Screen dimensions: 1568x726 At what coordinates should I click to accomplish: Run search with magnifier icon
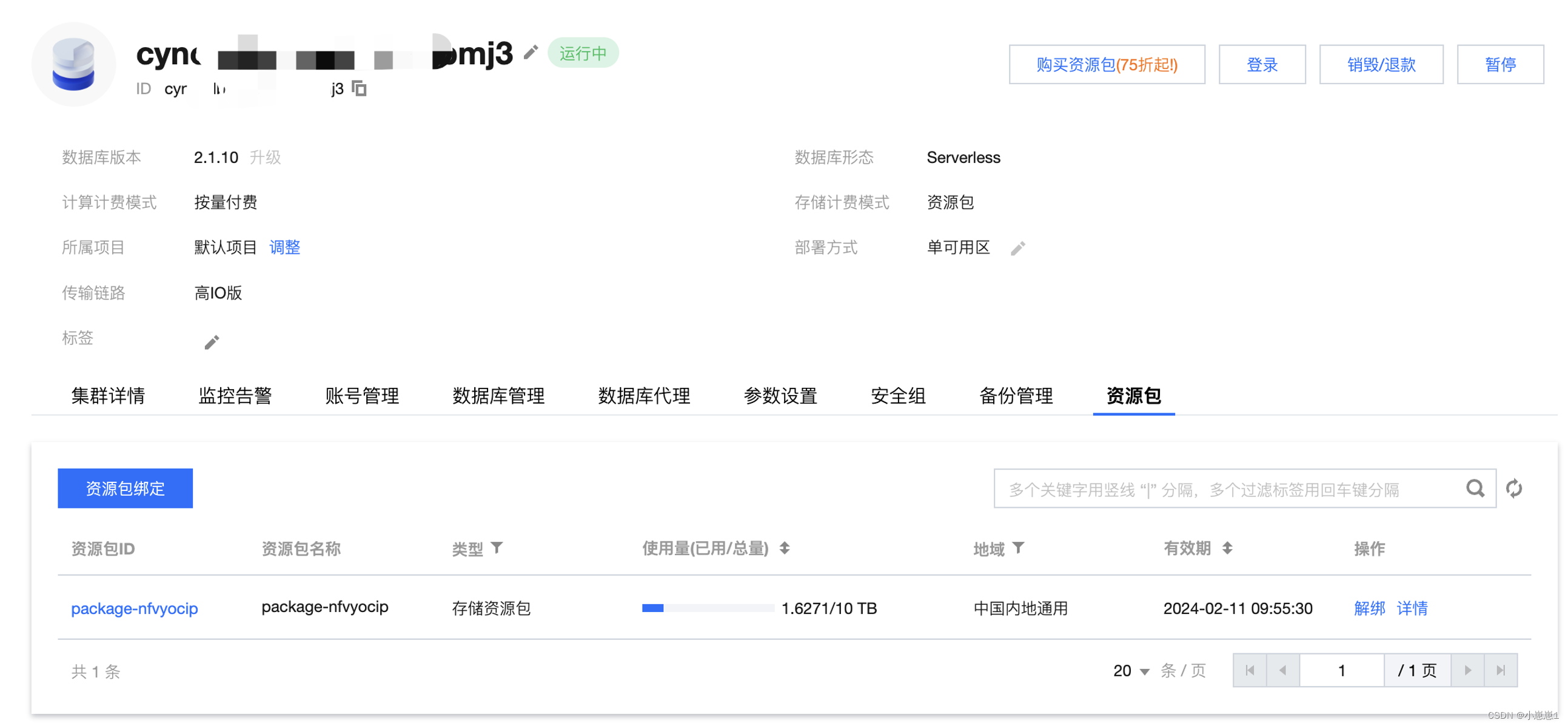[x=1474, y=487]
